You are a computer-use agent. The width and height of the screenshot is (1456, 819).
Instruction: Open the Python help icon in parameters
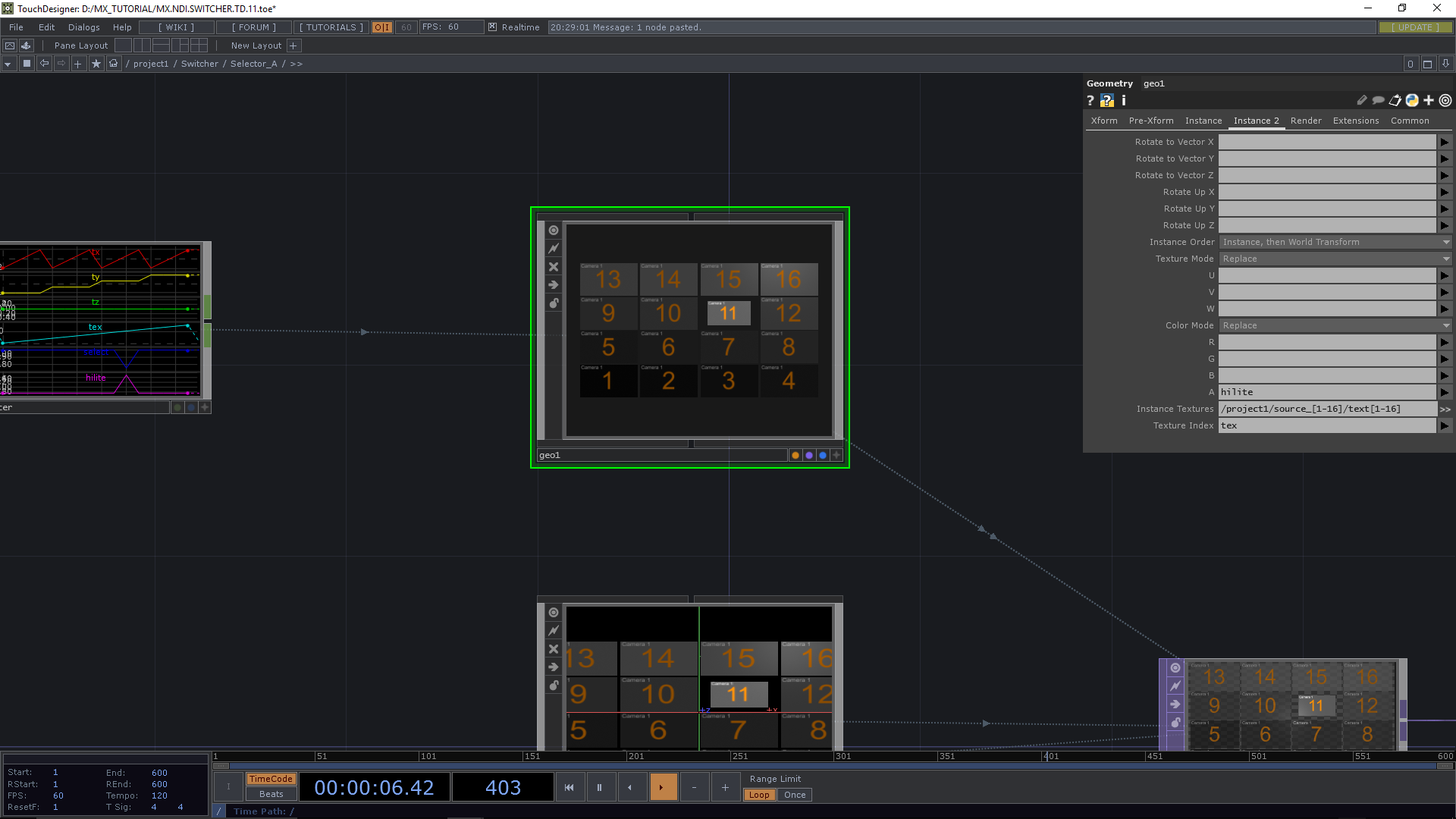1107,100
